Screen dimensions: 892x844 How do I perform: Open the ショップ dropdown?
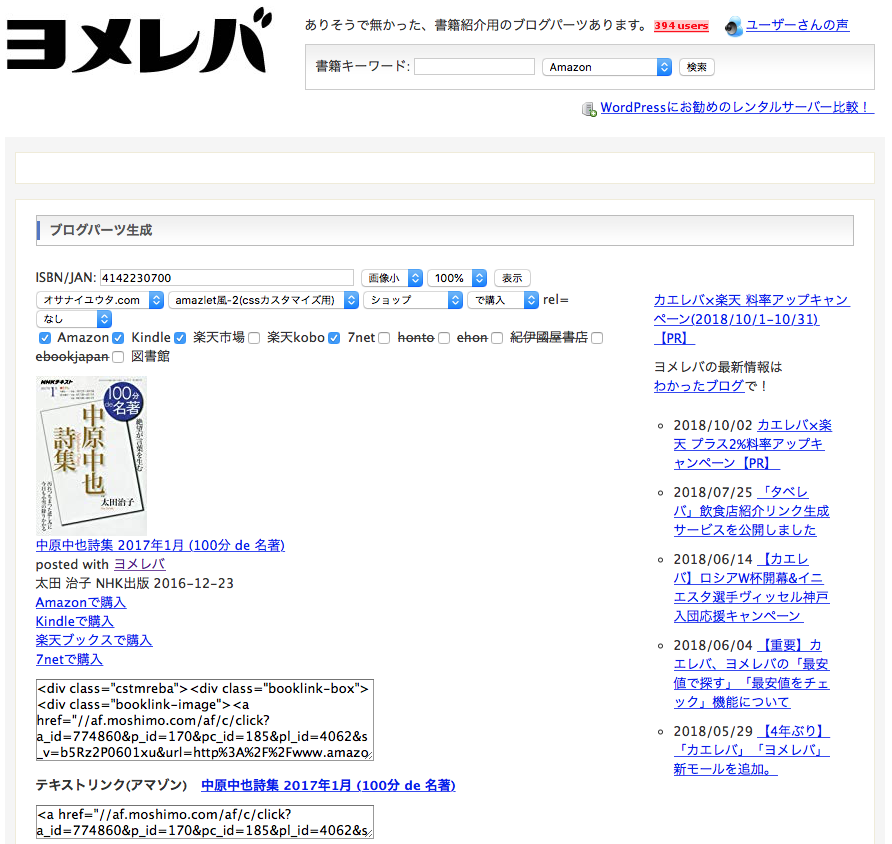(413, 300)
